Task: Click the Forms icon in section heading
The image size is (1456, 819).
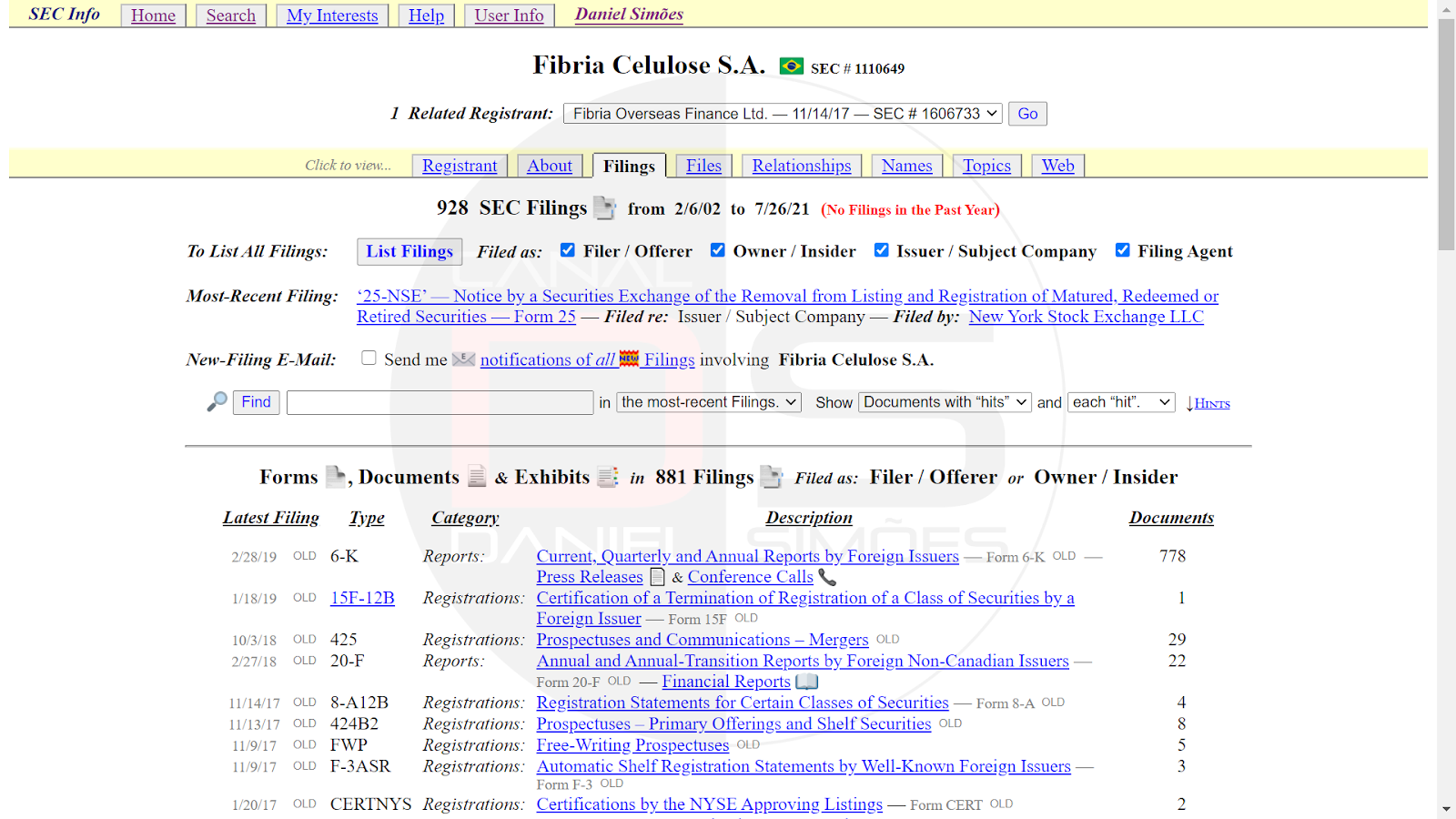Action: coord(337,476)
